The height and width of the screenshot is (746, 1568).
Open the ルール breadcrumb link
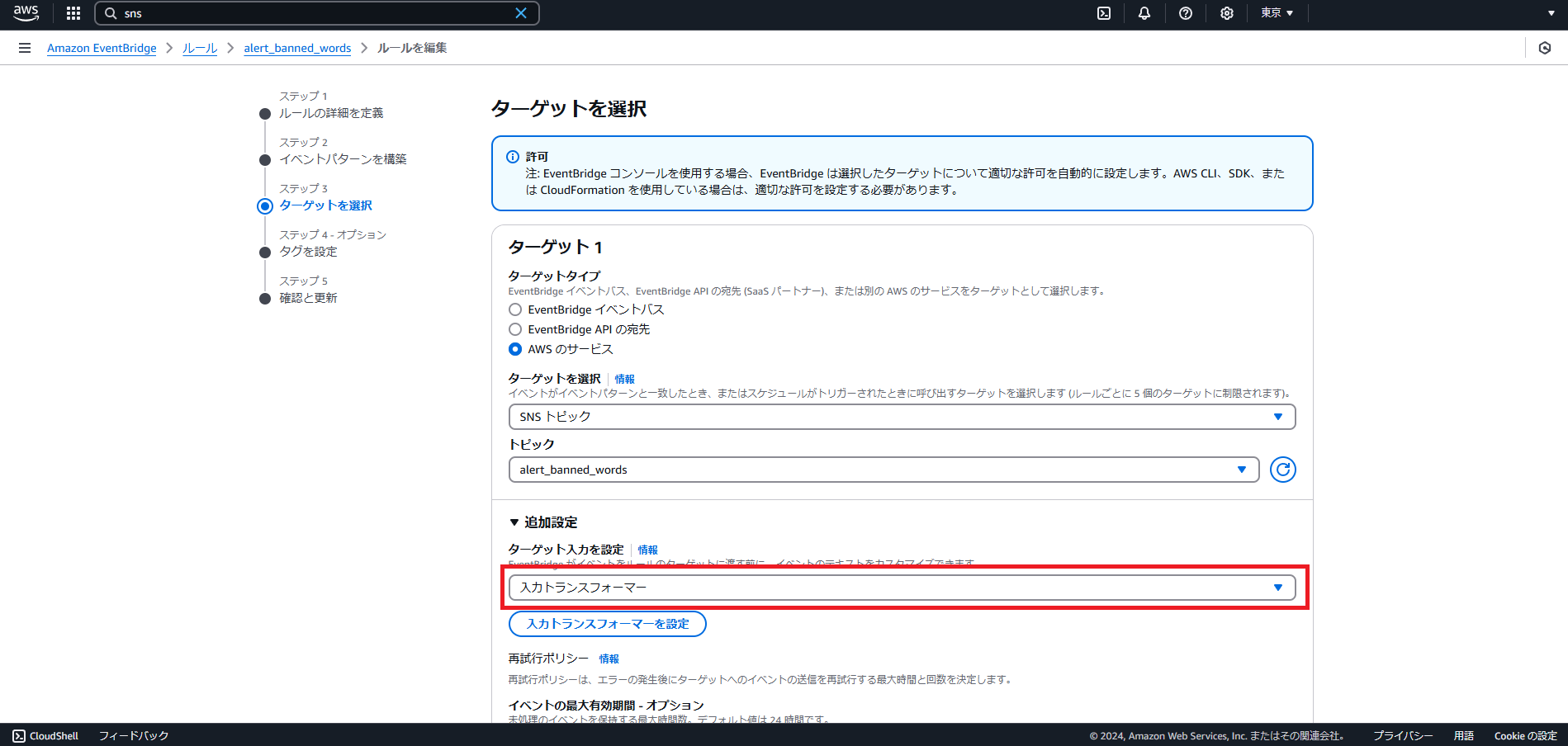point(200,48)
